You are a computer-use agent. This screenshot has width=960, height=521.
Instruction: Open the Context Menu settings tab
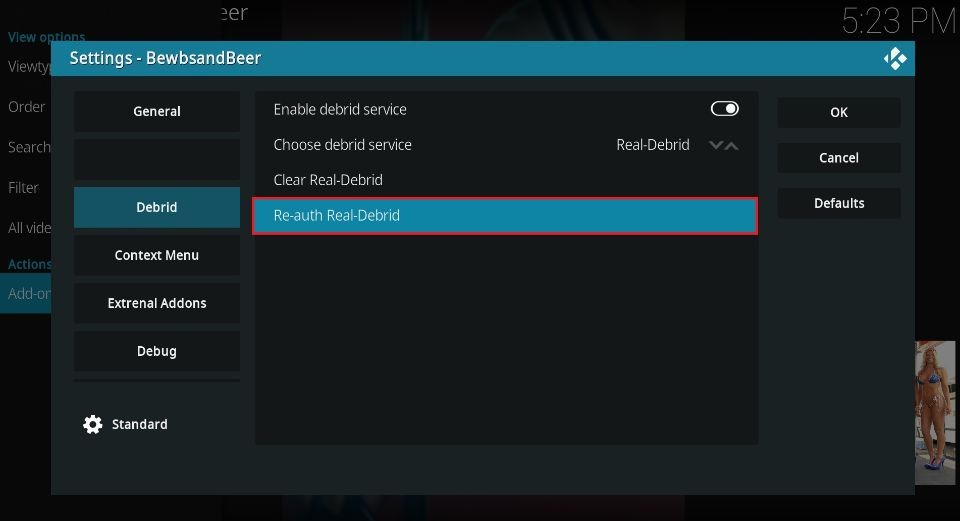[x=157, y=255]
